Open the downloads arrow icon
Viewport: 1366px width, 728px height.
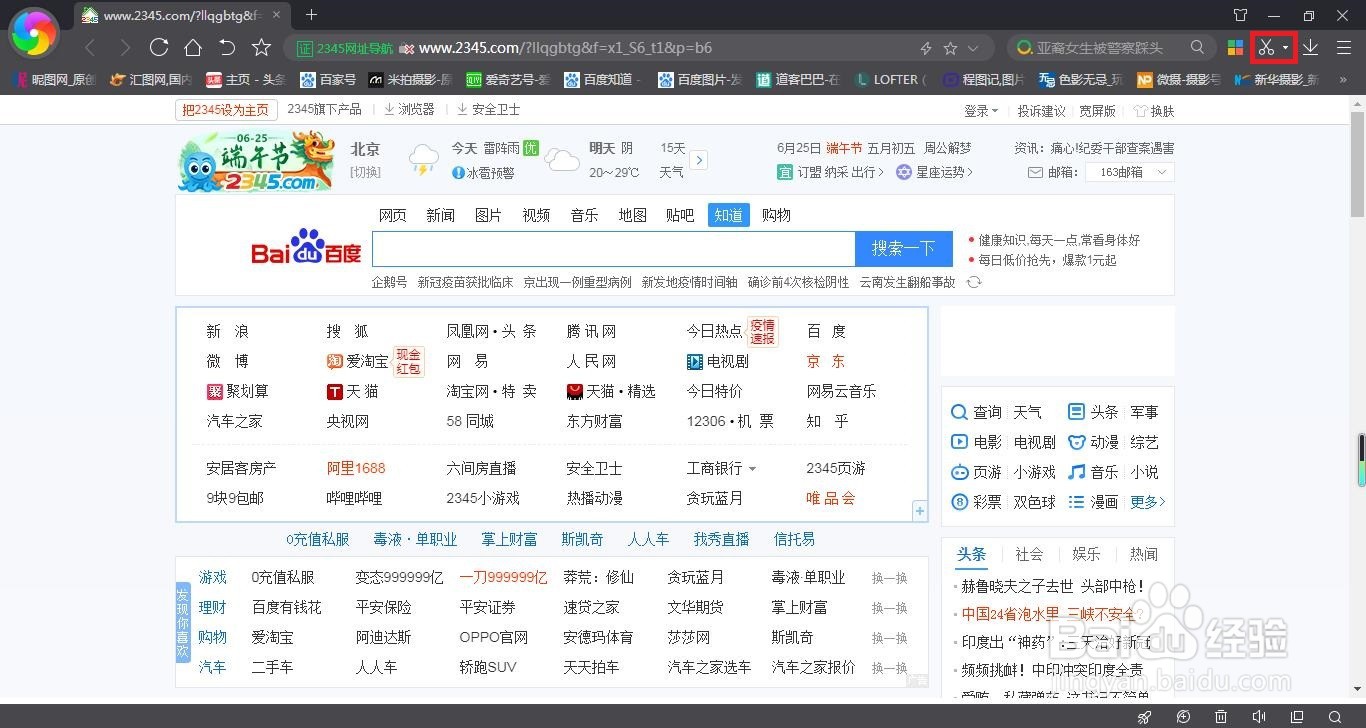coord(1310,48)
